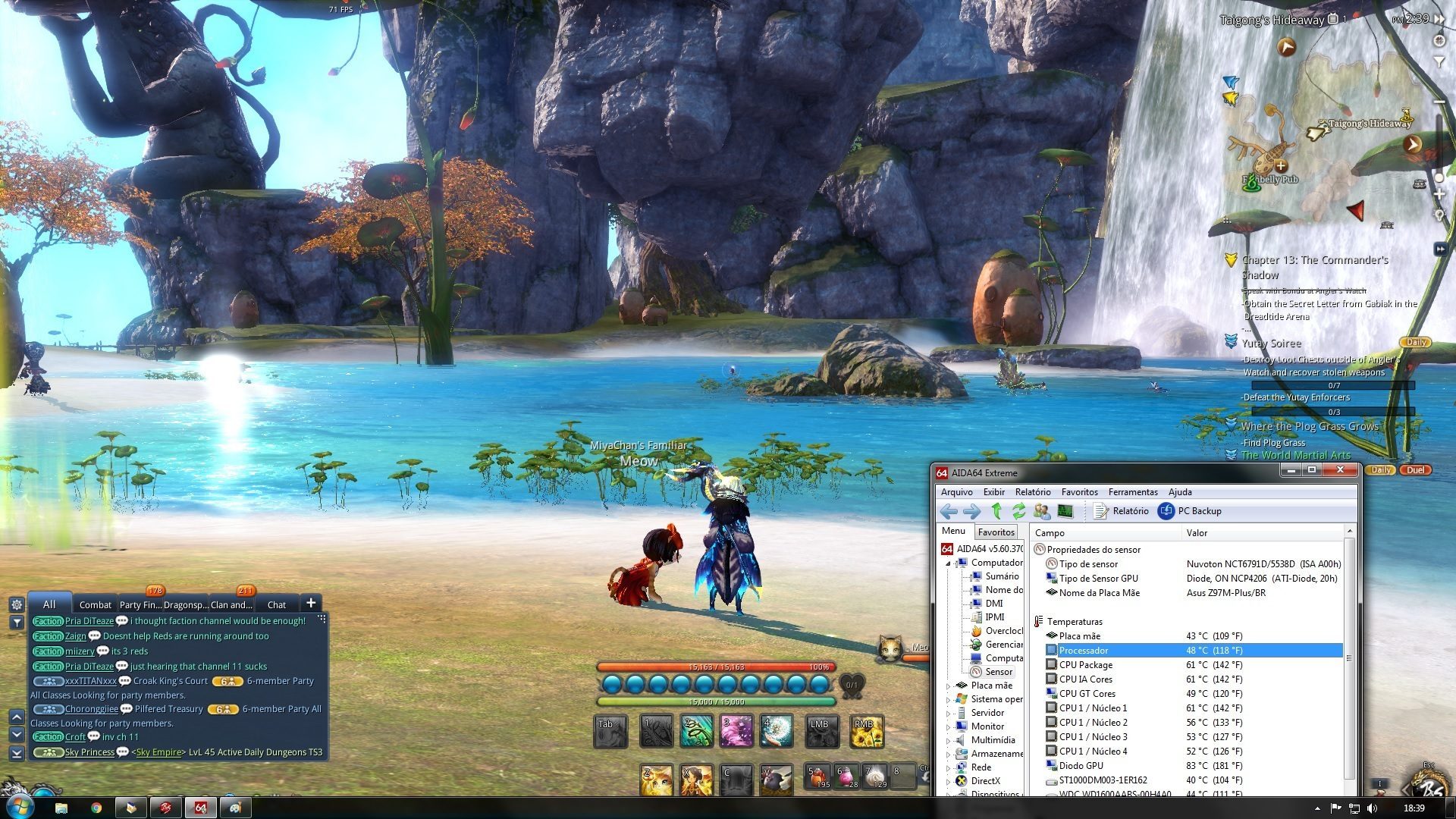The width and height of the screenshot is (1456, 819).
Task: Activate the Z familiar skill icon
Action: [x=656, y=780]
